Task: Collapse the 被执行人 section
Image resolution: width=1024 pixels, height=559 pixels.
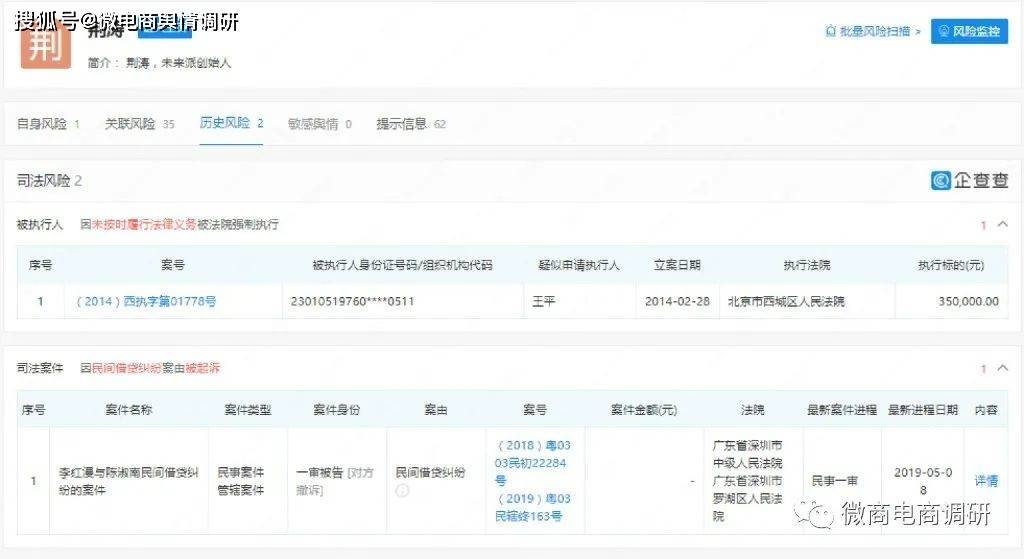Action: (1003, 225)
